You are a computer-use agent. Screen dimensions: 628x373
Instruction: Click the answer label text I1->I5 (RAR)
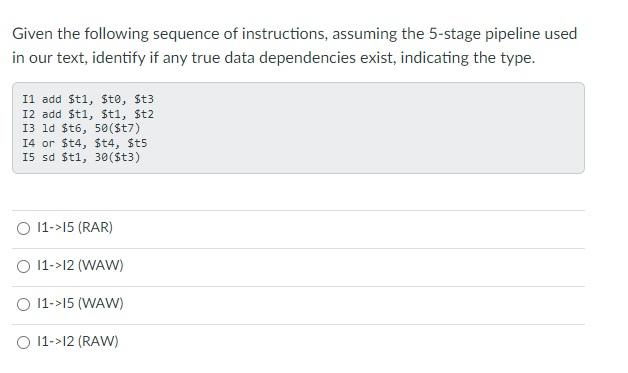(75, 227)
